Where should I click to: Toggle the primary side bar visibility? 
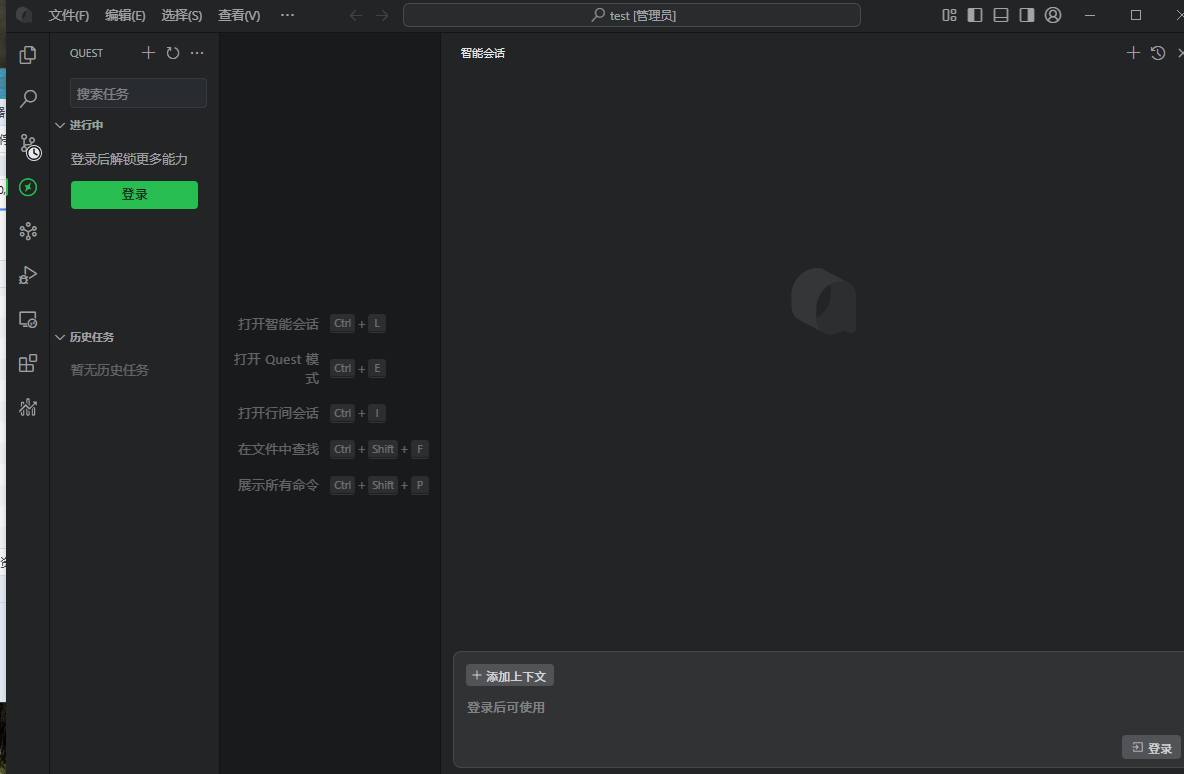(x=975, y=15)
